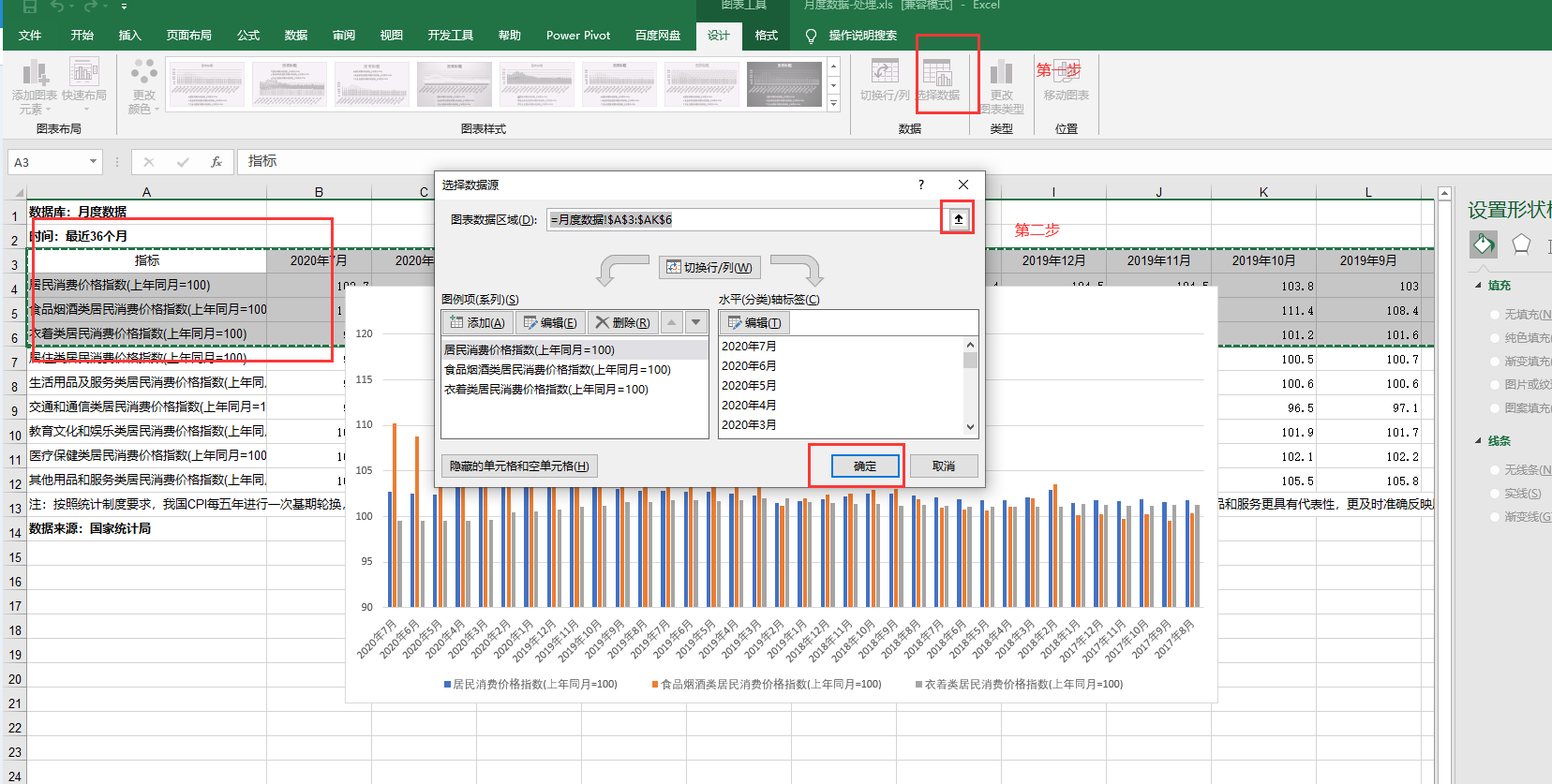Screen dimensions: 1552x784
Task: Select the Gradient line (渐变线) radio button
Action: click(1496, 517)
